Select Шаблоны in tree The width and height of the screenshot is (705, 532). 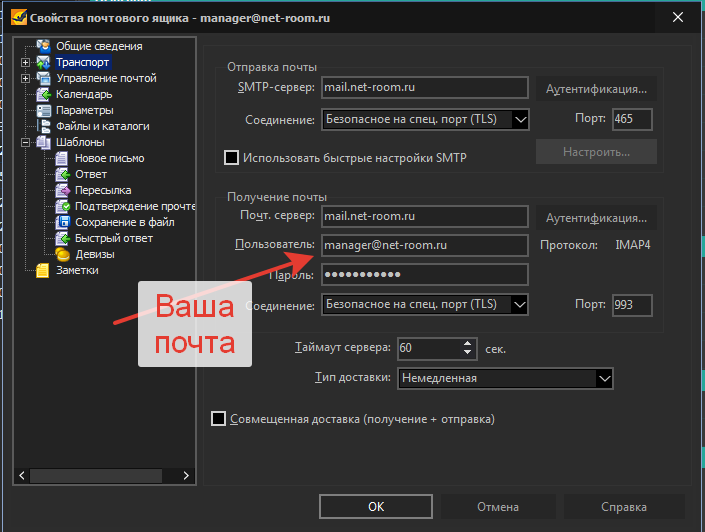pos(80,142)
